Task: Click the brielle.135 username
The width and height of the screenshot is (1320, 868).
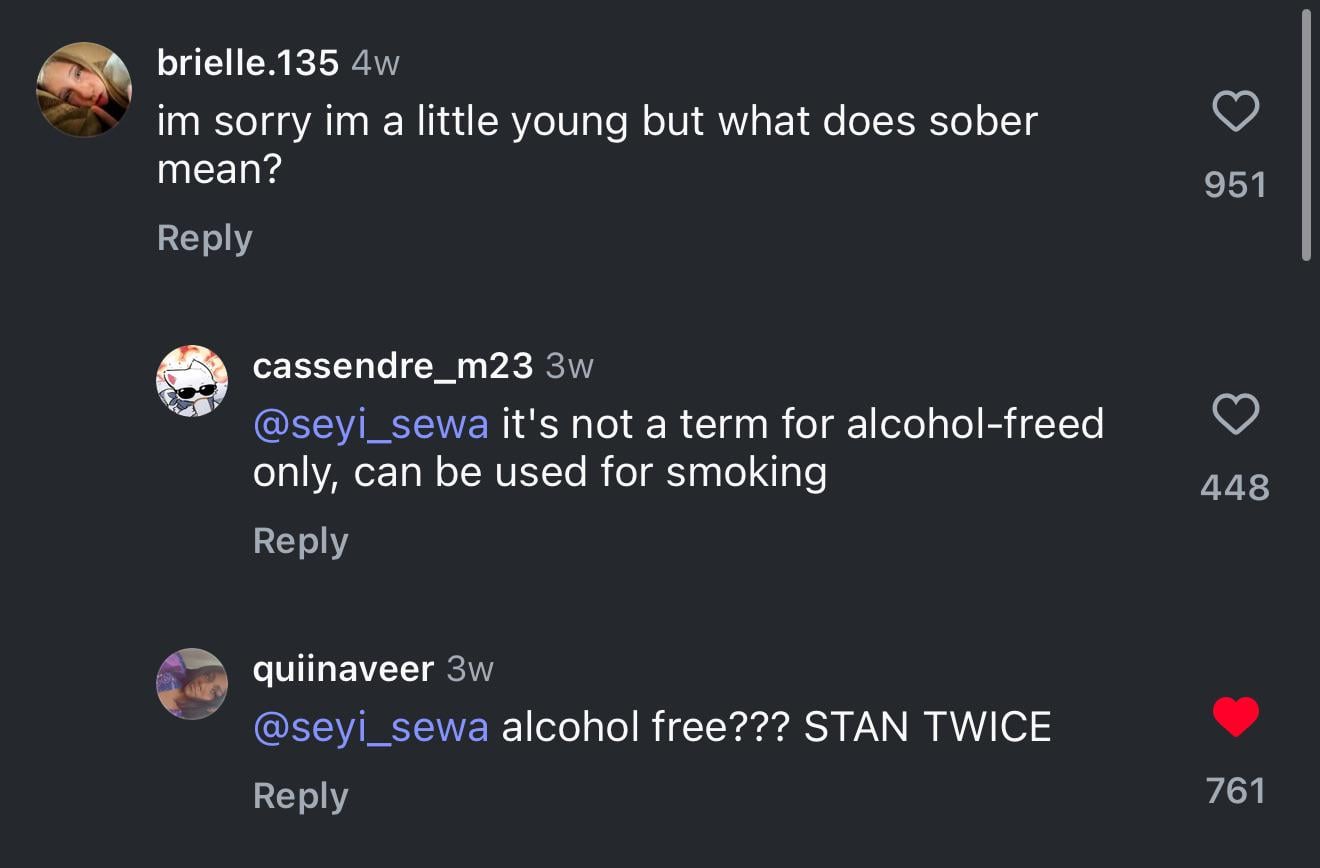Action: [248, 63]
